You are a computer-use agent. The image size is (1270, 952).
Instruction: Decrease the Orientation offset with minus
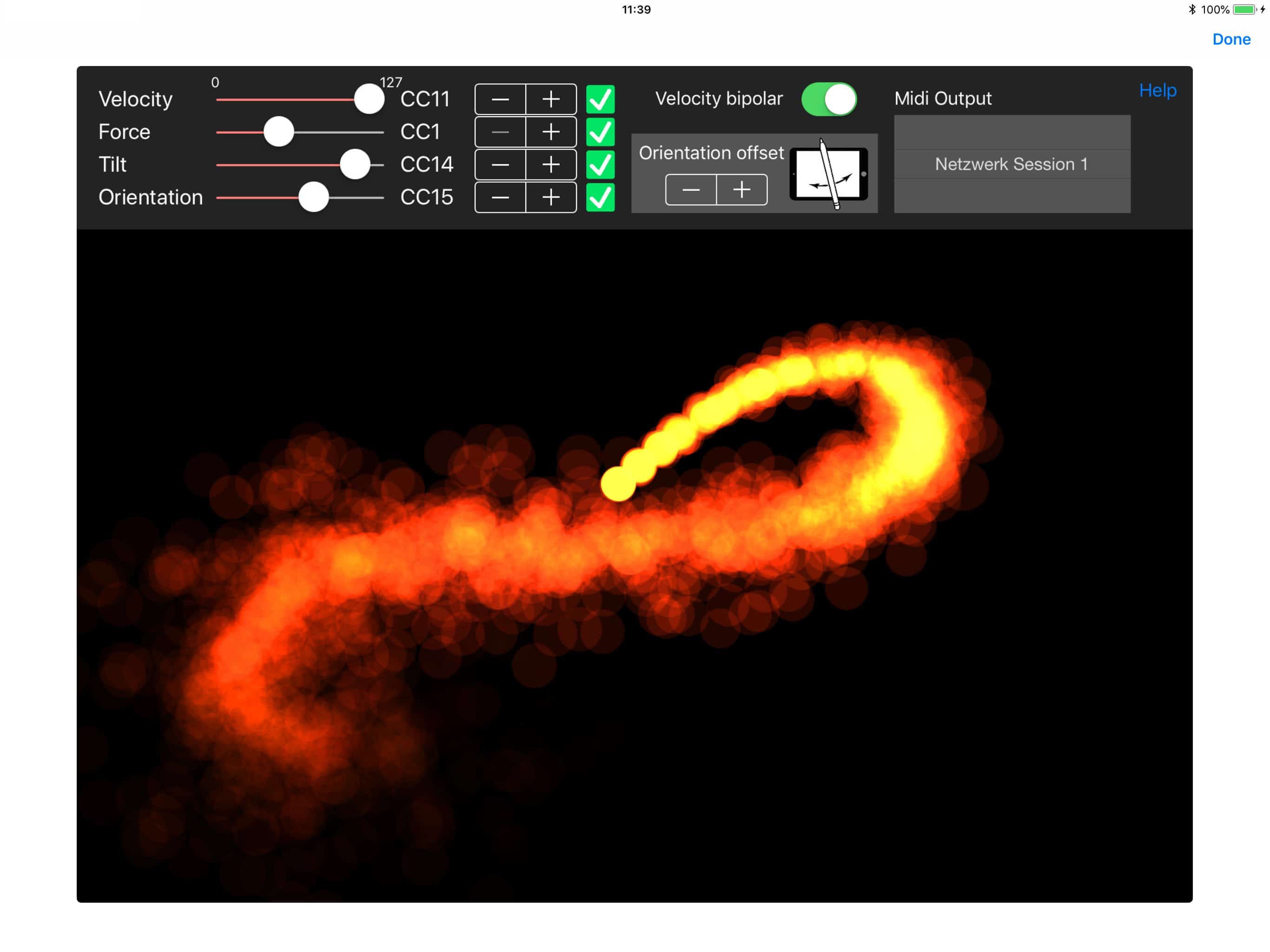pyautogui.click(x=691, y=190)
